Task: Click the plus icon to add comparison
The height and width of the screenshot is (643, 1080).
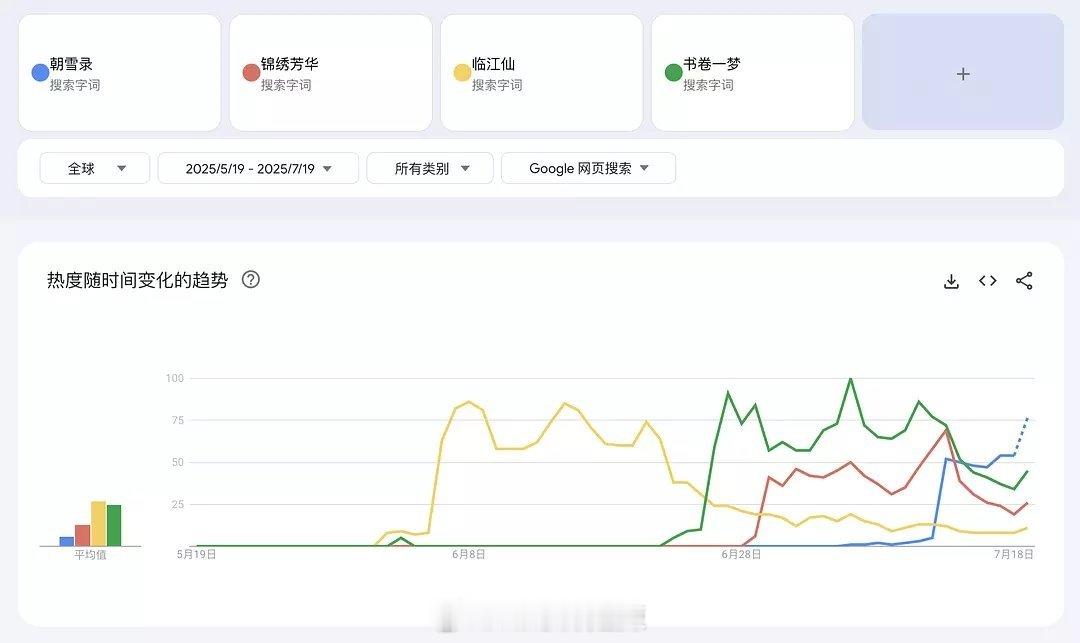Action: tap(963, 73)
